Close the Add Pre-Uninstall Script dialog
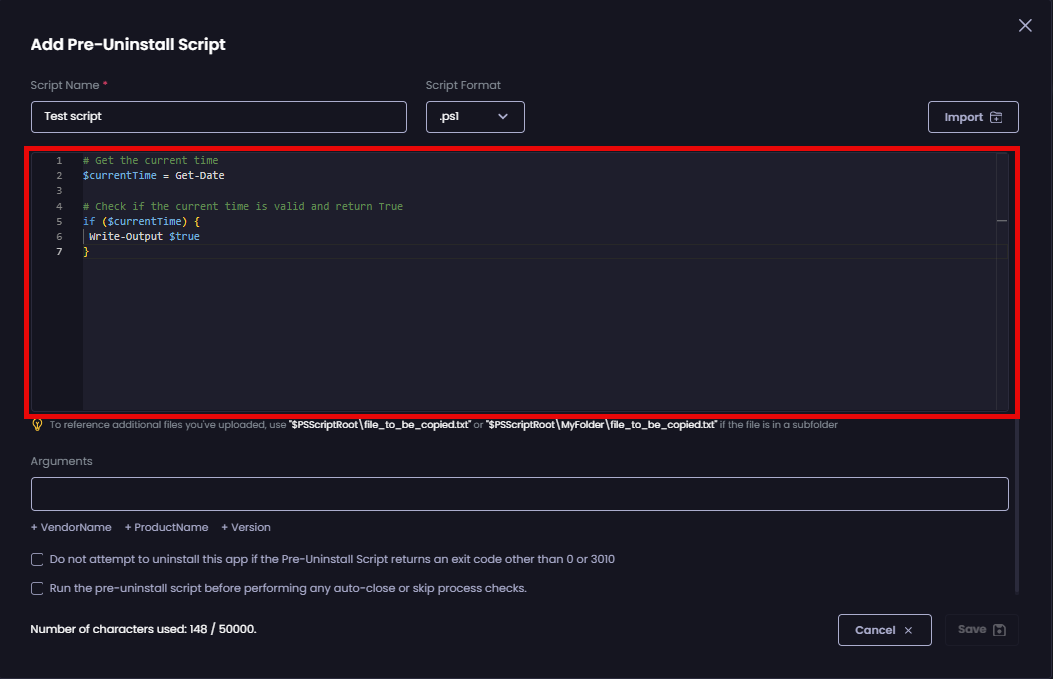The image size is (1053, 679). (1024, 25)
